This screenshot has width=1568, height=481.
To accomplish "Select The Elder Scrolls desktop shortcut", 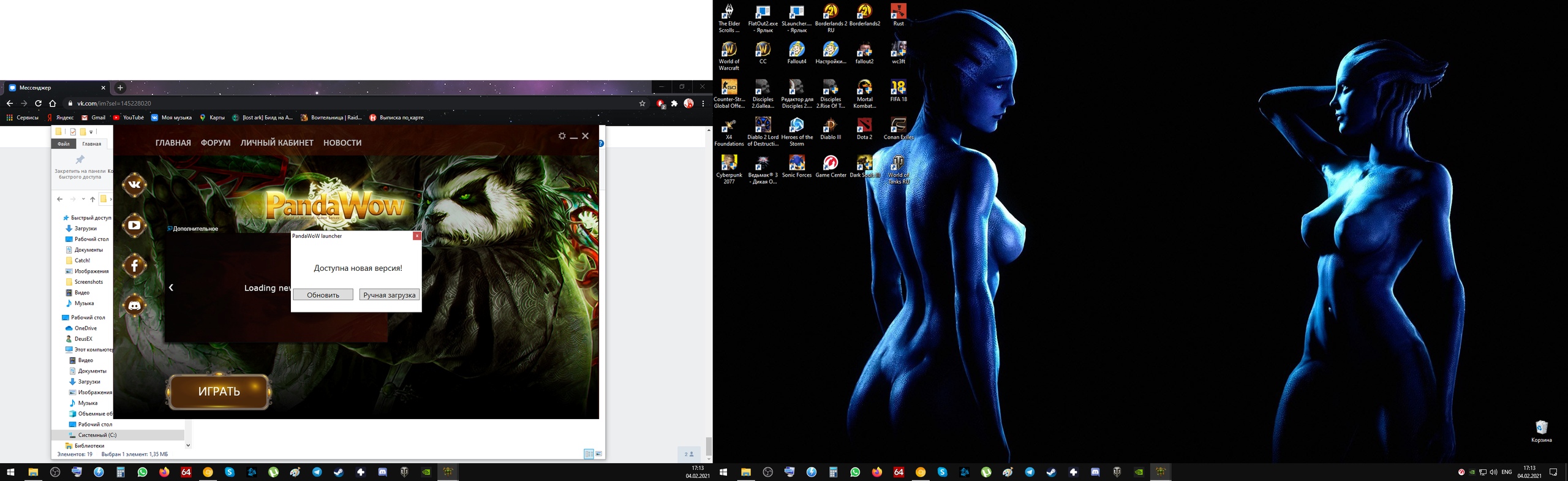I will 729,18.
